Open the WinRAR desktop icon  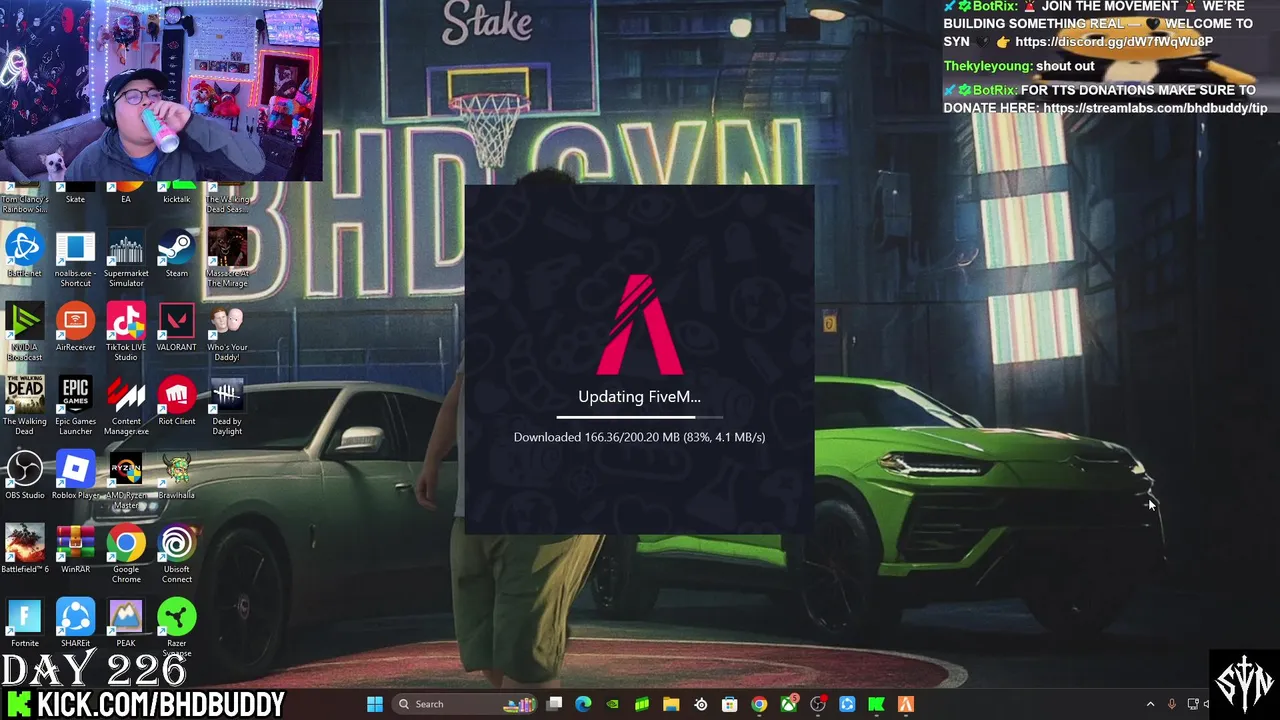pyautogui.click(x=75, y=550)
